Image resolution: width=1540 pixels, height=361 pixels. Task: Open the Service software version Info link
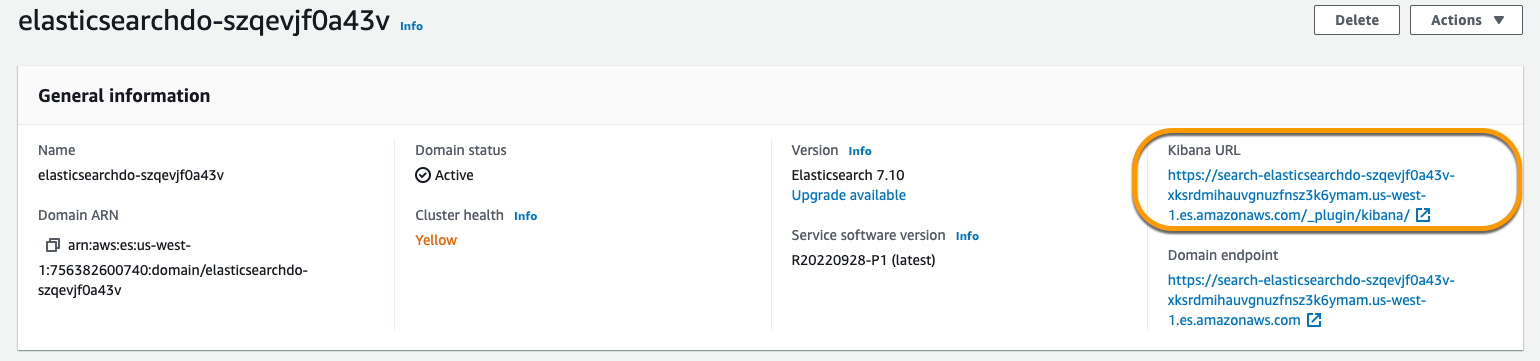click(x=967, y=236)
